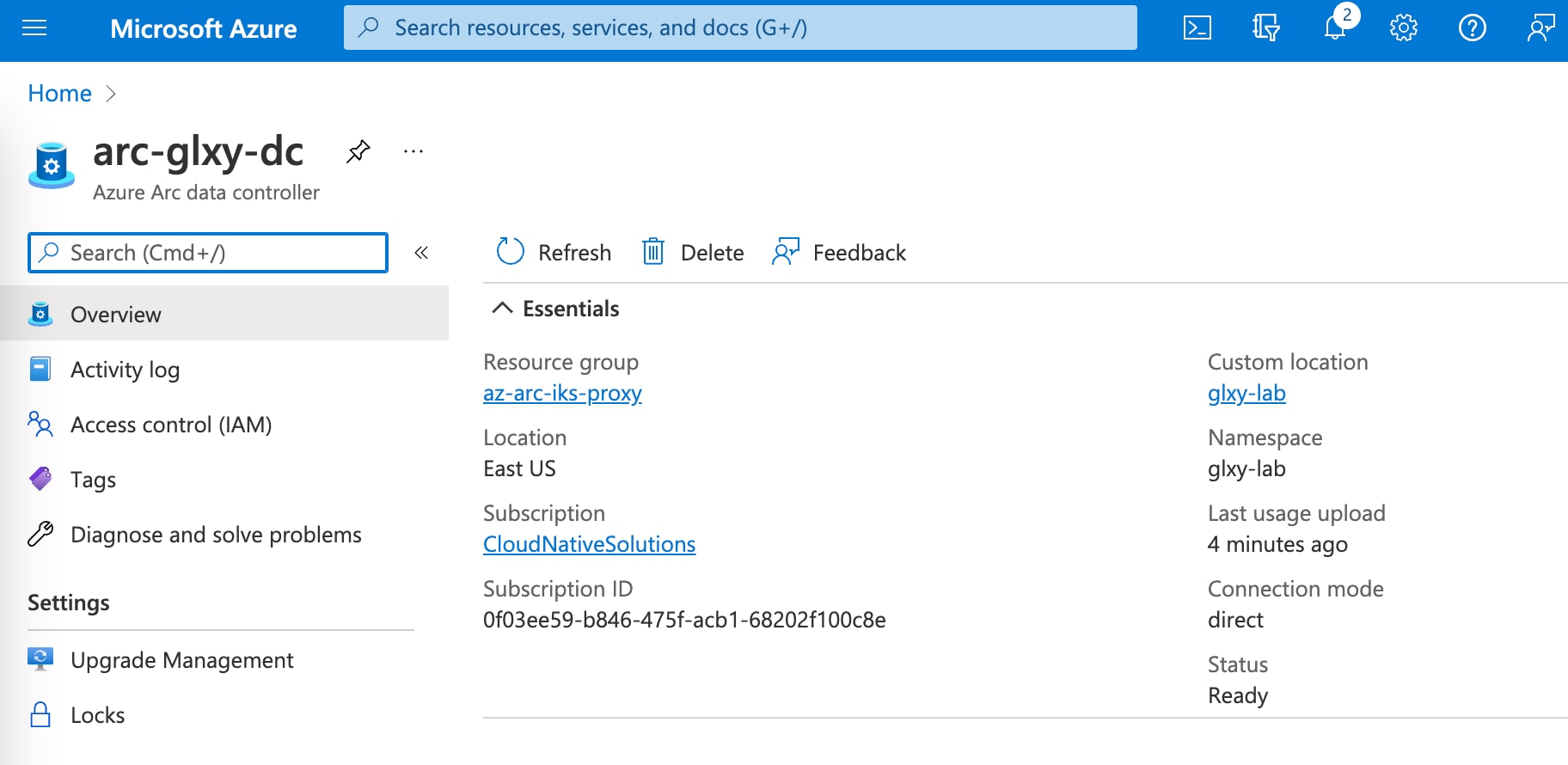Image resolution: width=1568 pixels, height=765 pixels.
Task: Open Feedback in the command bar
Action: pos(839,253)
